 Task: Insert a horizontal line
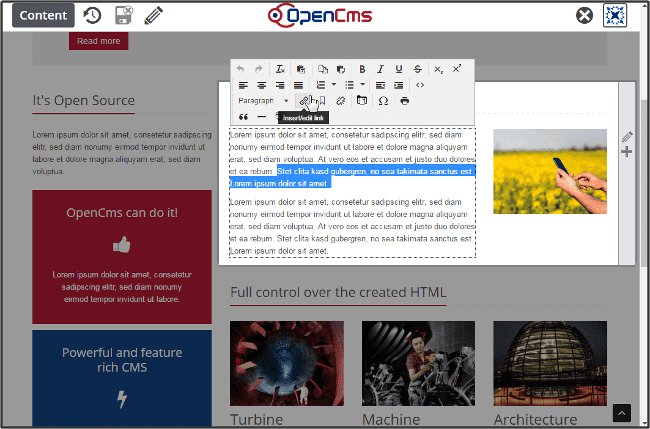[x=262, y=117]
